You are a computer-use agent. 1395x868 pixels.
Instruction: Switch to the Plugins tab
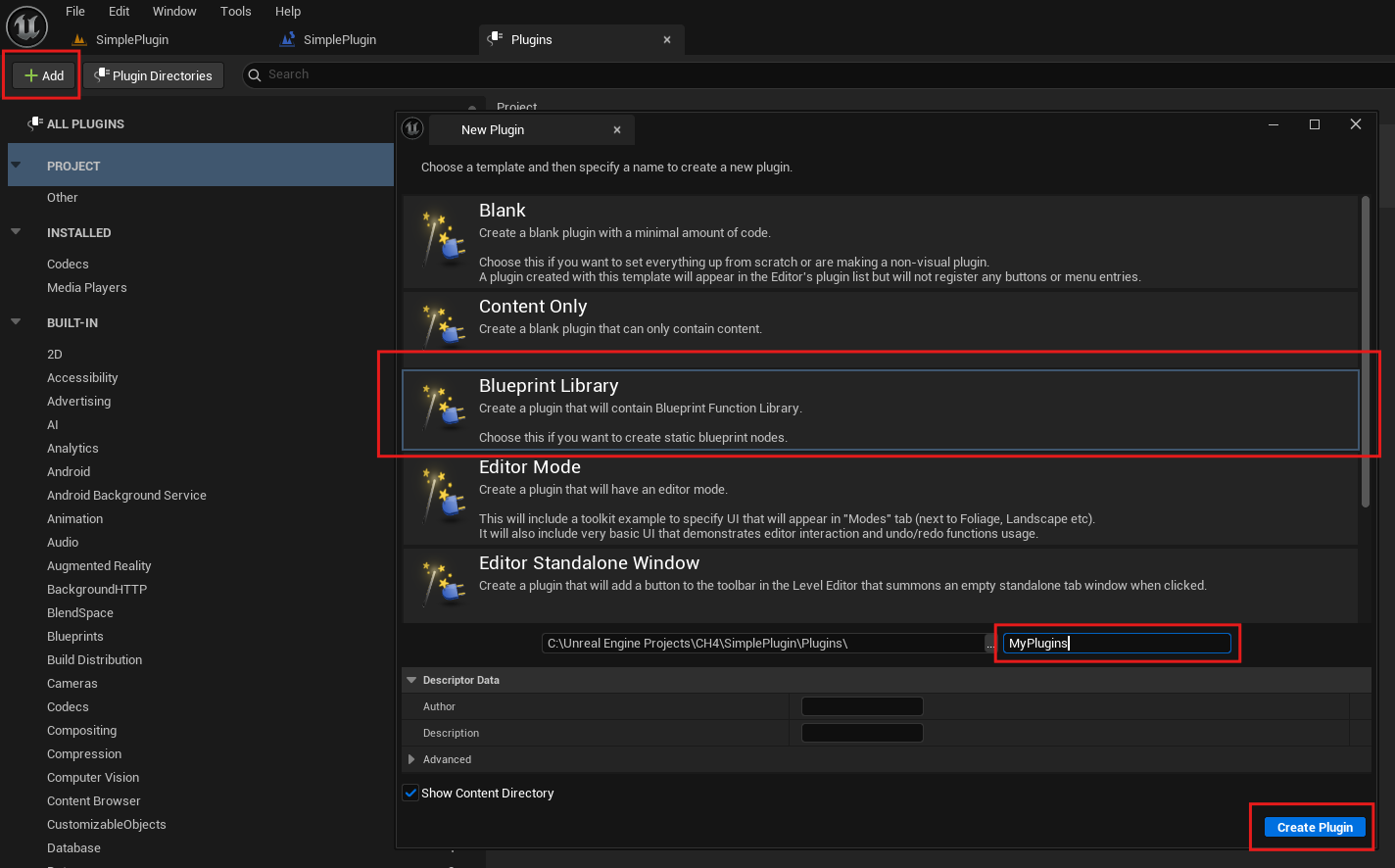point(580,39)
